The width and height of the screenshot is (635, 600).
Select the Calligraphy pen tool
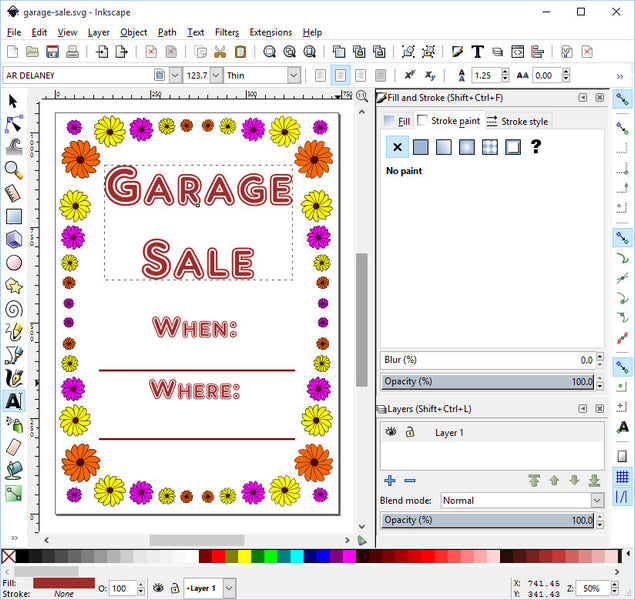click(x=14, y=377)
